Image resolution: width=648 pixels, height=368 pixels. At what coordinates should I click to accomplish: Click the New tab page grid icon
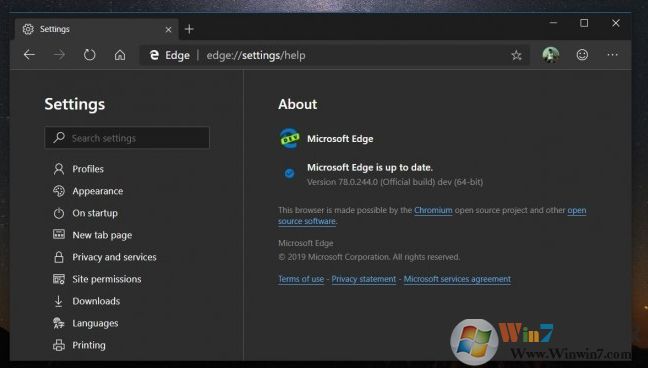pyautogui.click(x=59, y=234)
